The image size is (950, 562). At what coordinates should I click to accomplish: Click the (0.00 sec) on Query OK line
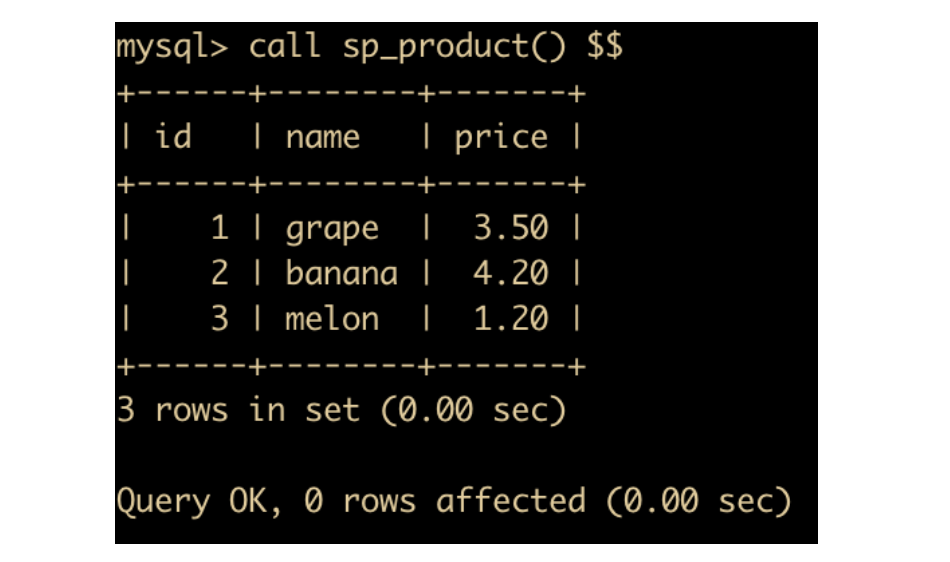click(698, 500)
